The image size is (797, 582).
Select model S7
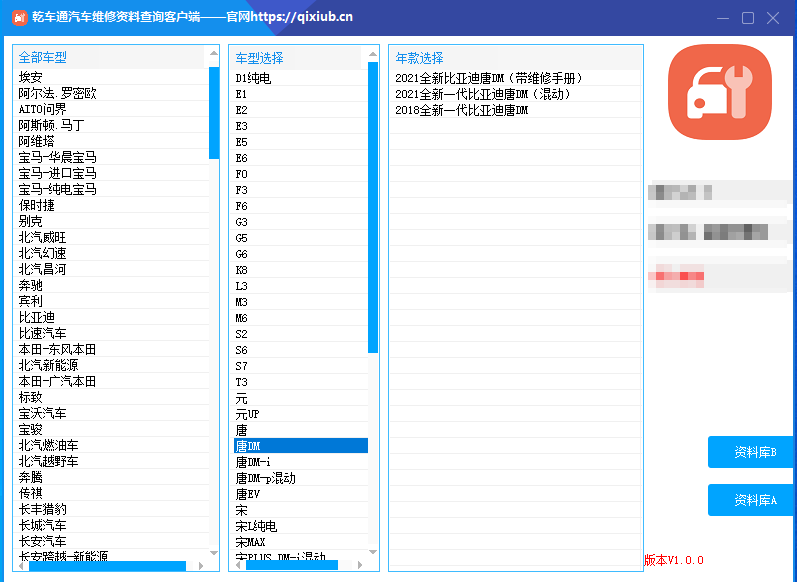(300, 366)
